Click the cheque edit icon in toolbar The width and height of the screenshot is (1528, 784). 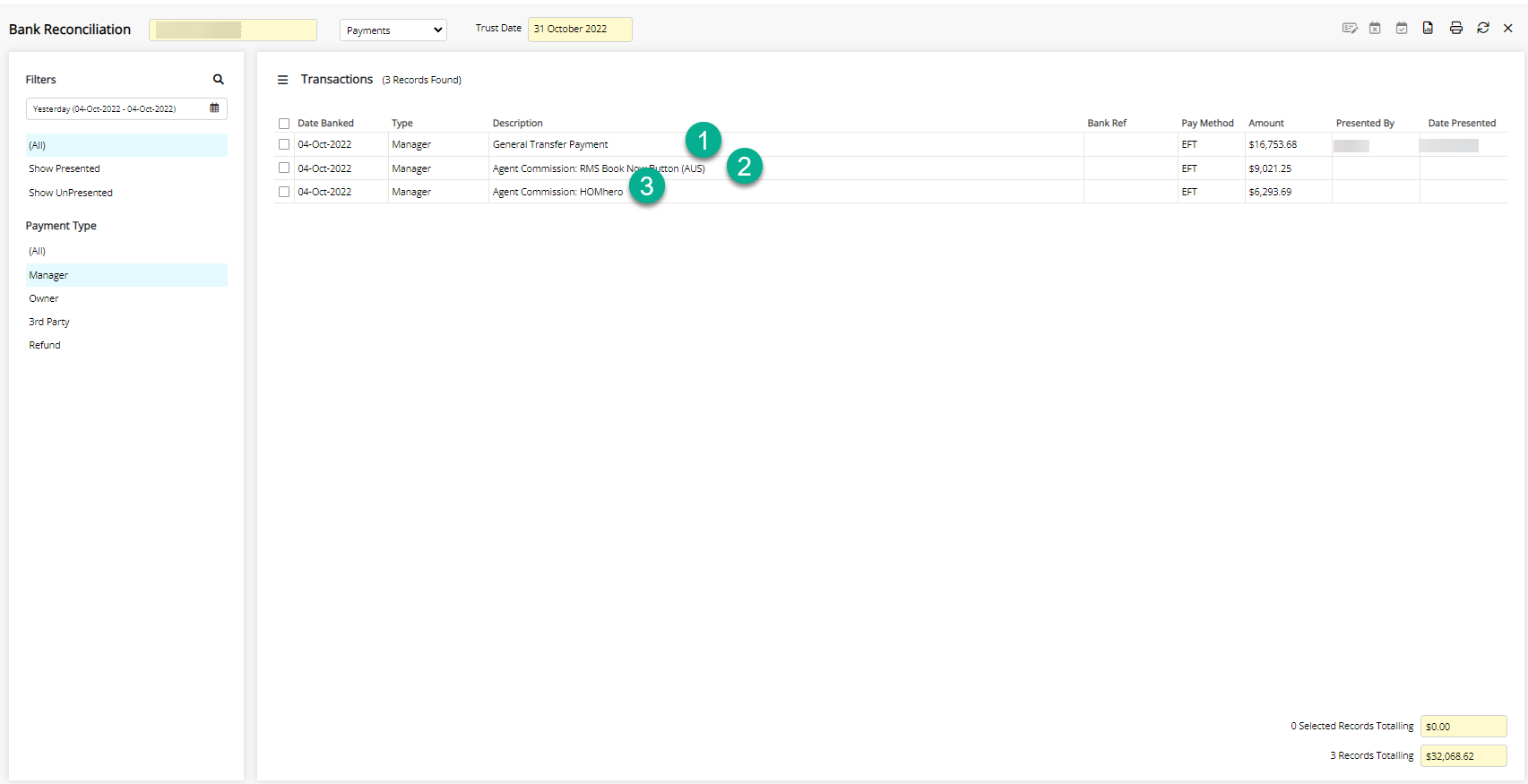[x=1349, y=29]
